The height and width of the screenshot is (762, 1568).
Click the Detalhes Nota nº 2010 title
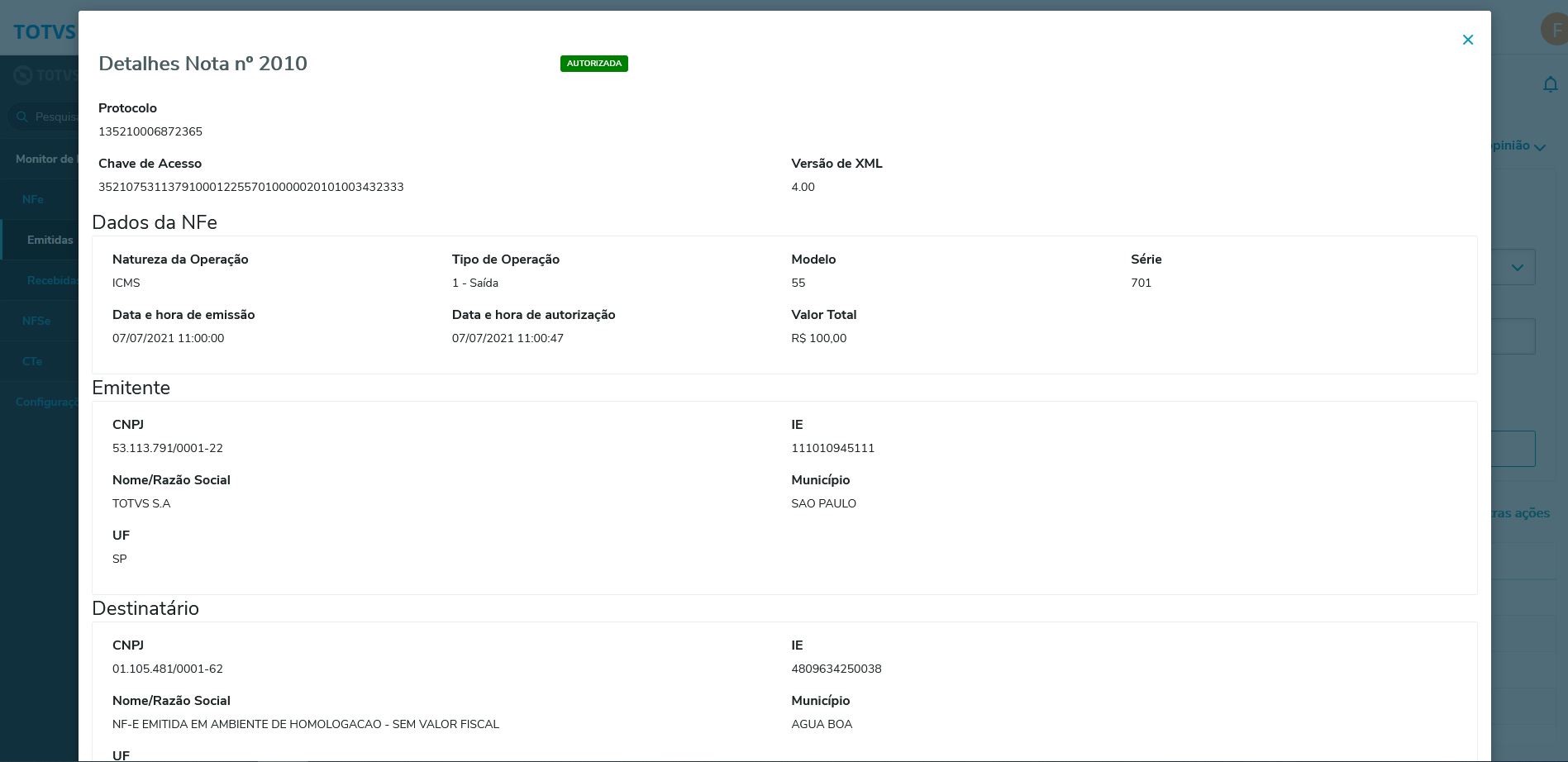click(203, 64)
